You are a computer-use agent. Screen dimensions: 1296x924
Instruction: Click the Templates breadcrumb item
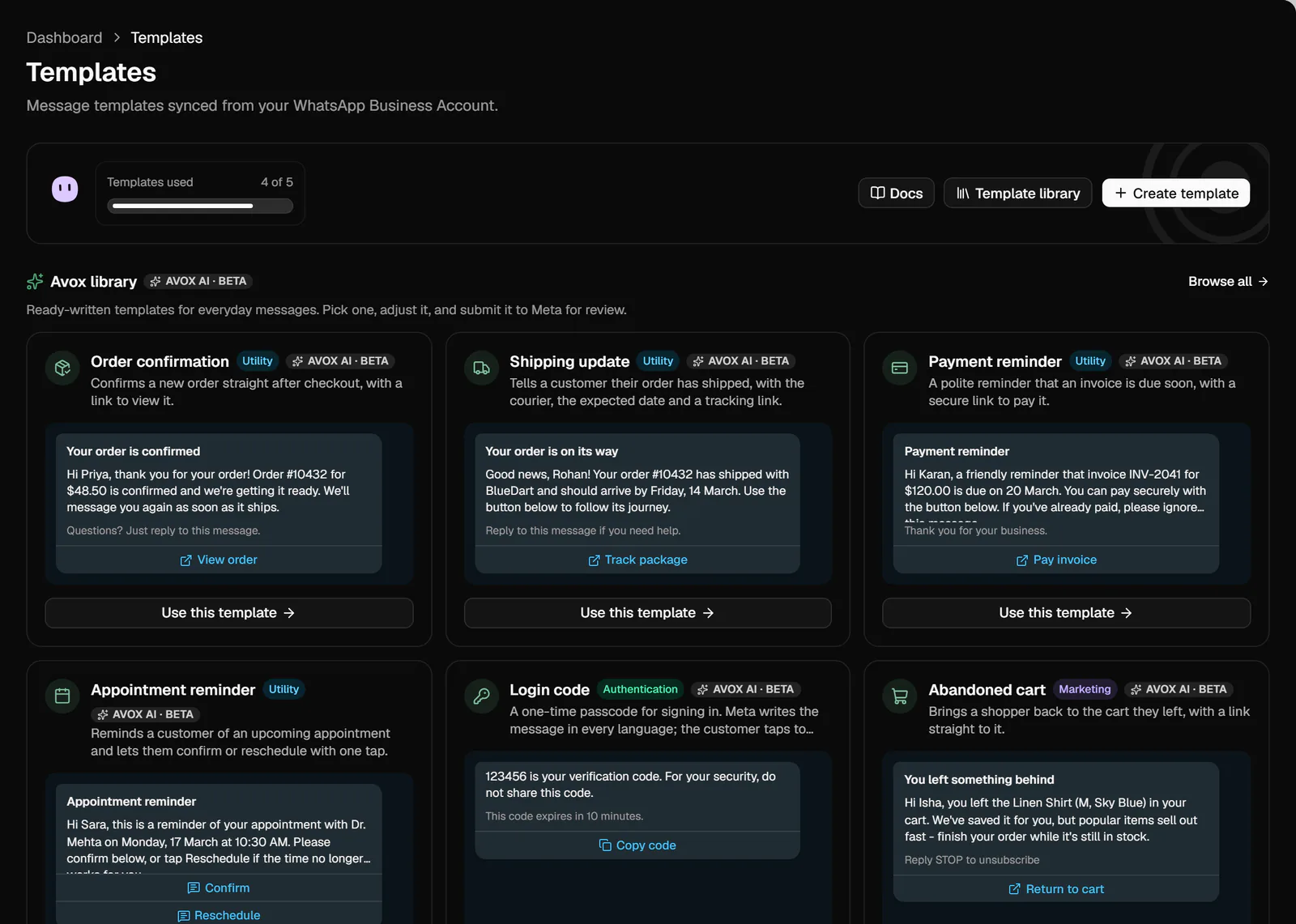[x=167, y=38]
